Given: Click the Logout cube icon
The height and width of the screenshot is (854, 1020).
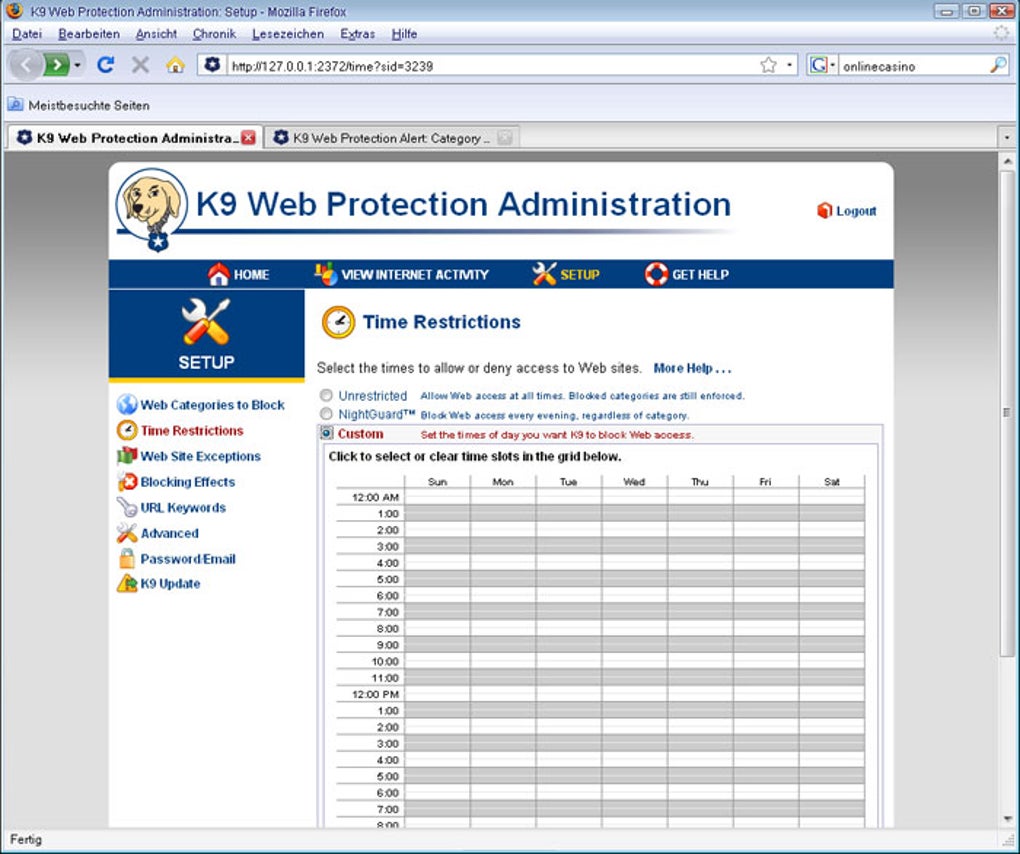Looking at the screenshot, I should point(824,211).
